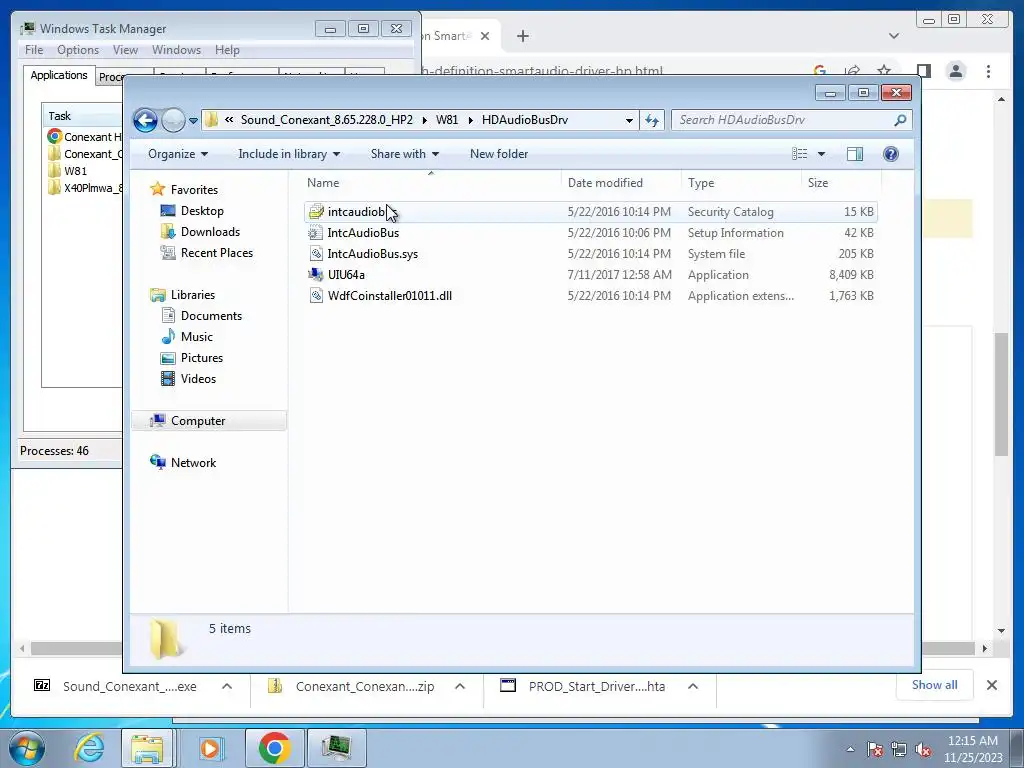Viewport: 1024px width, 768px height.
Task: Click the Chrome profile avatar icon
Action: (x=955, y=71)
